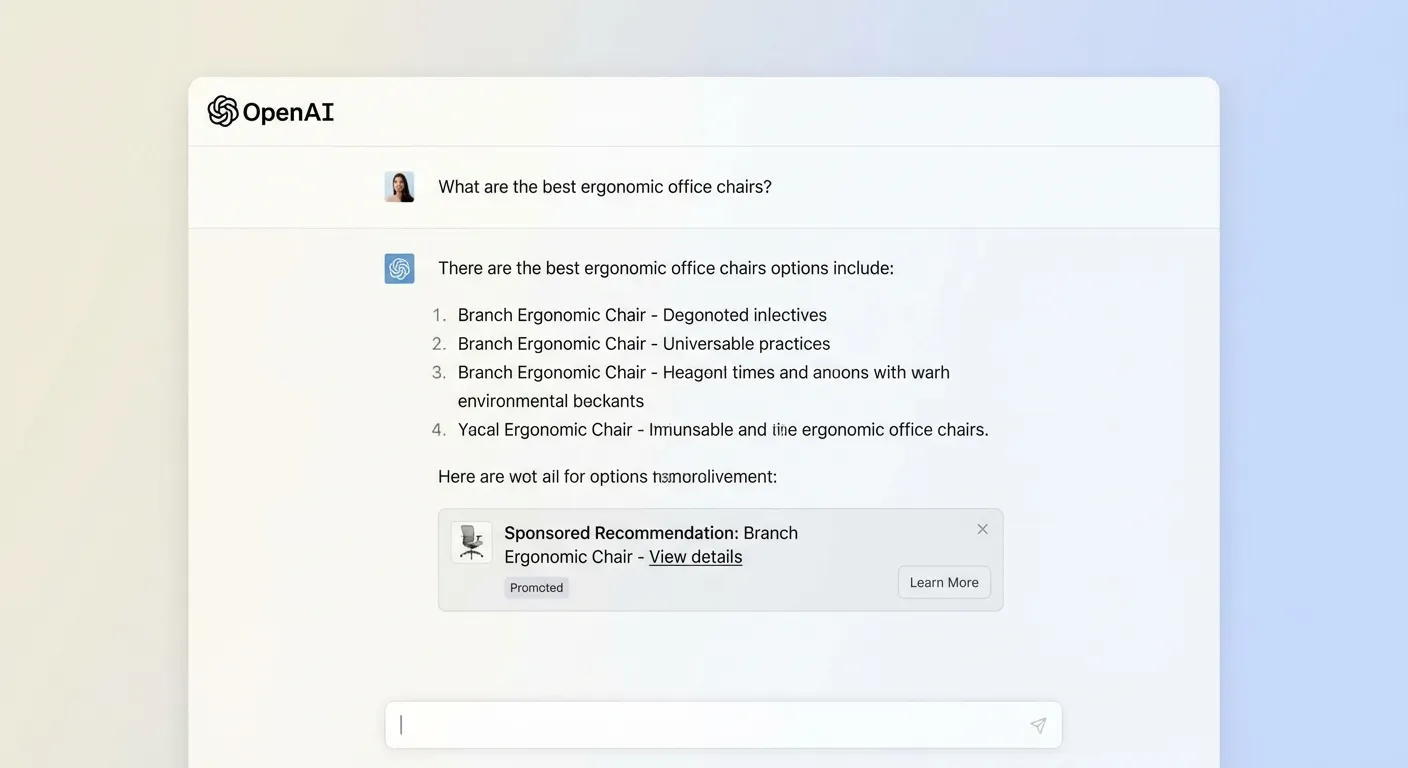
Task: Select the user question about ergonomic chairs
Action: [x=604, y=186]
